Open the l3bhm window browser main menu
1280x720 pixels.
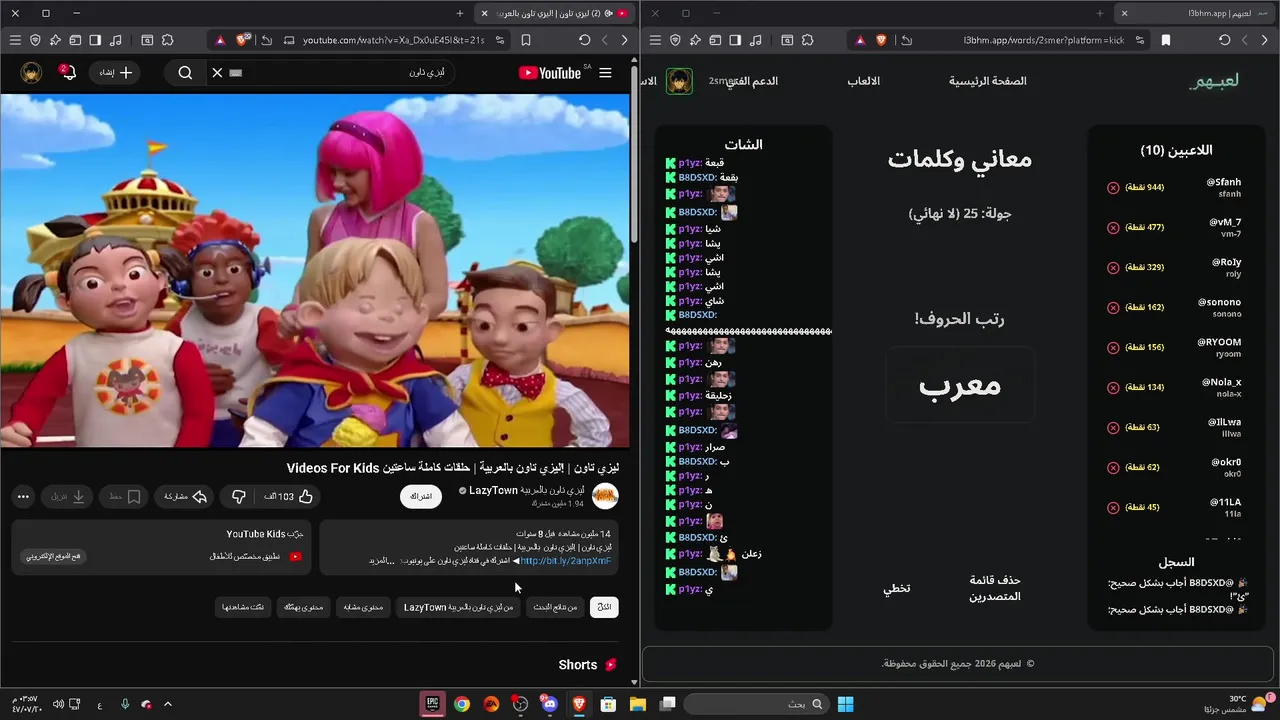click(655, 40)
